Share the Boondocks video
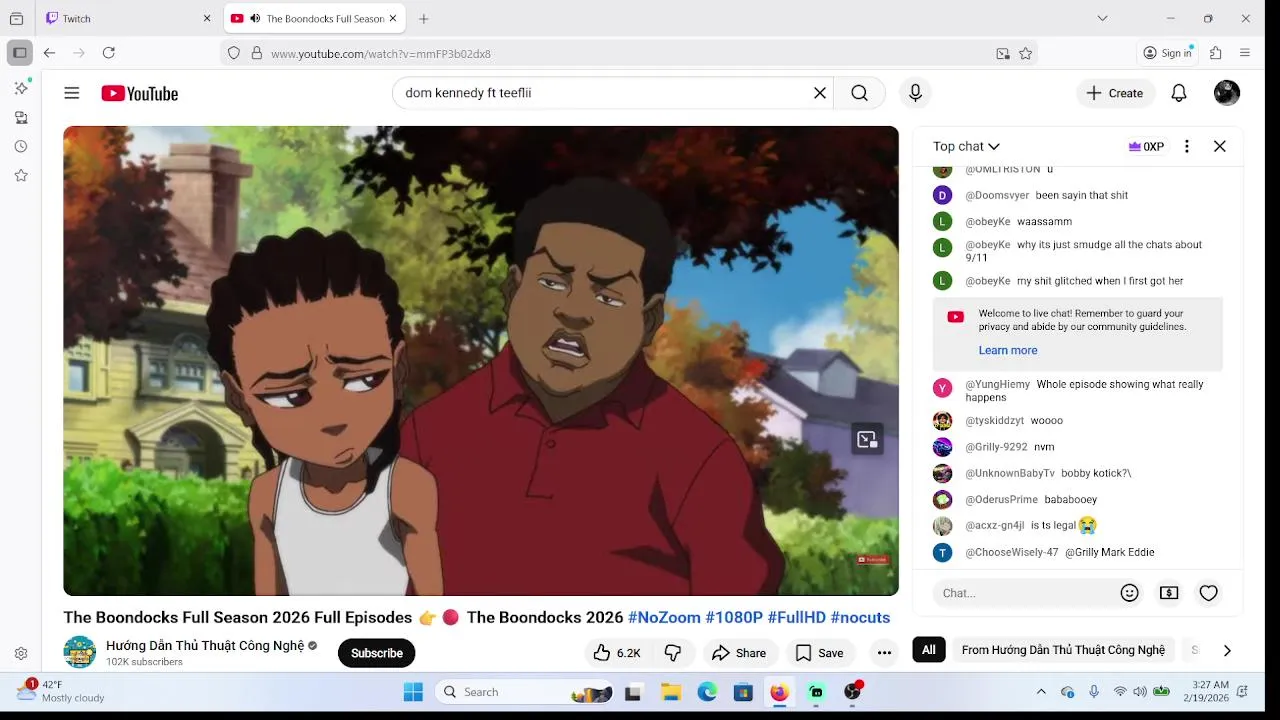 [x=739, y=653]
